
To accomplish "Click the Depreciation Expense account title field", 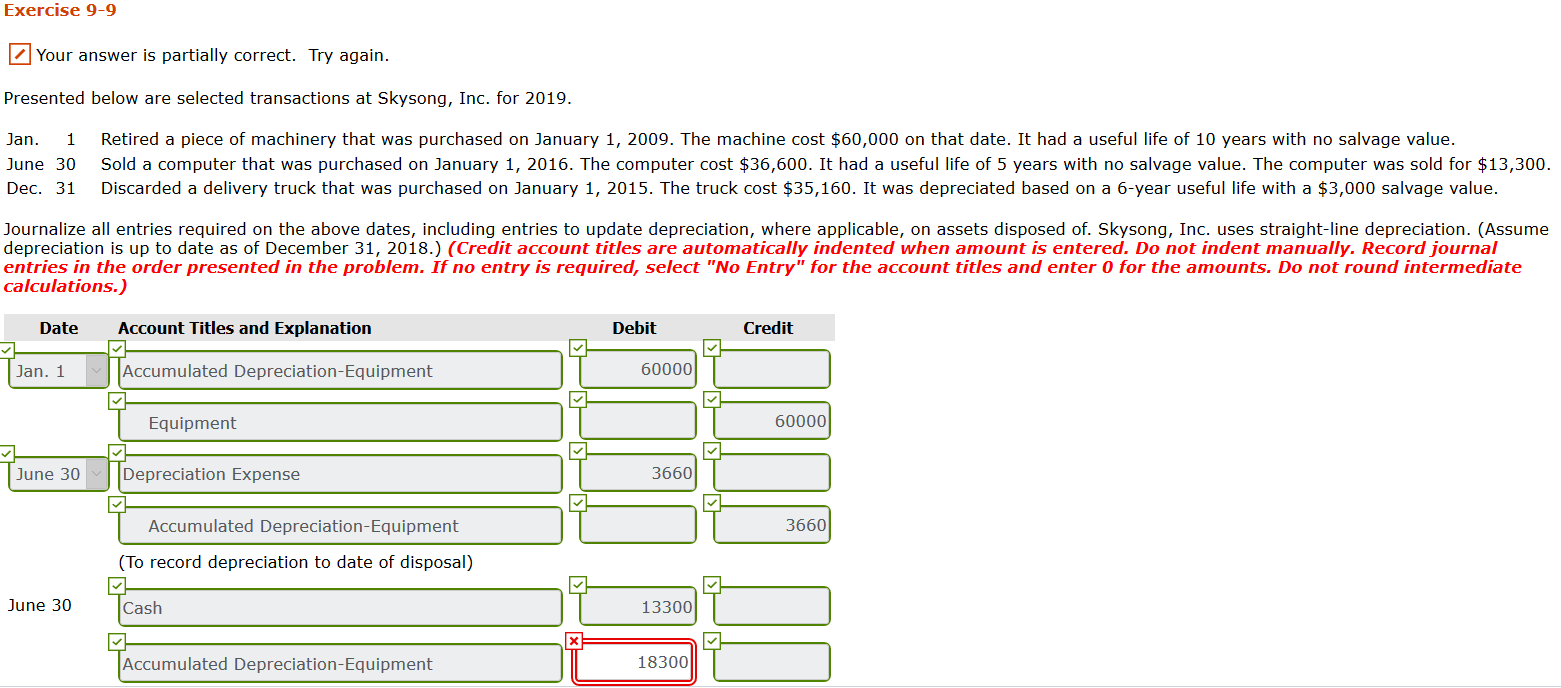I will 341,474.
